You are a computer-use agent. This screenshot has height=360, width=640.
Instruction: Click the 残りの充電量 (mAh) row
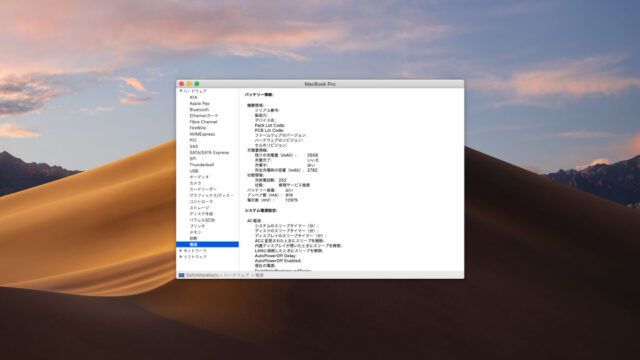[286, 155]
